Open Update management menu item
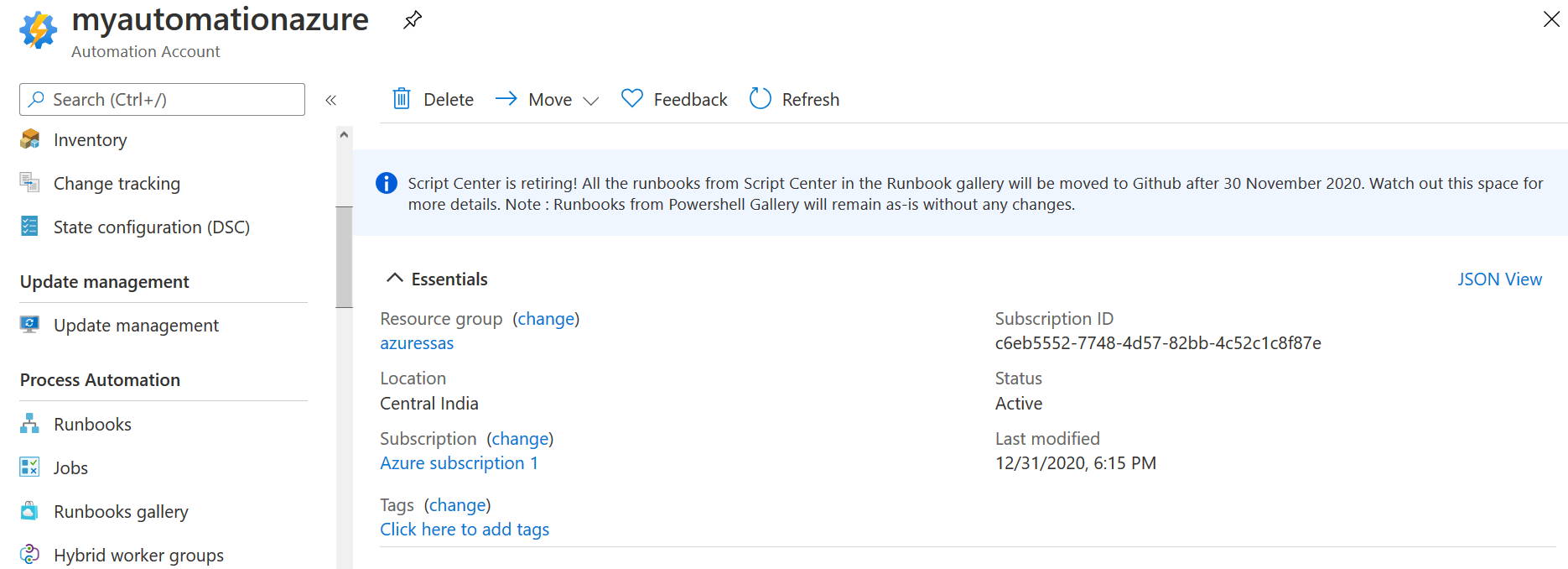 [x=136, y=326]
